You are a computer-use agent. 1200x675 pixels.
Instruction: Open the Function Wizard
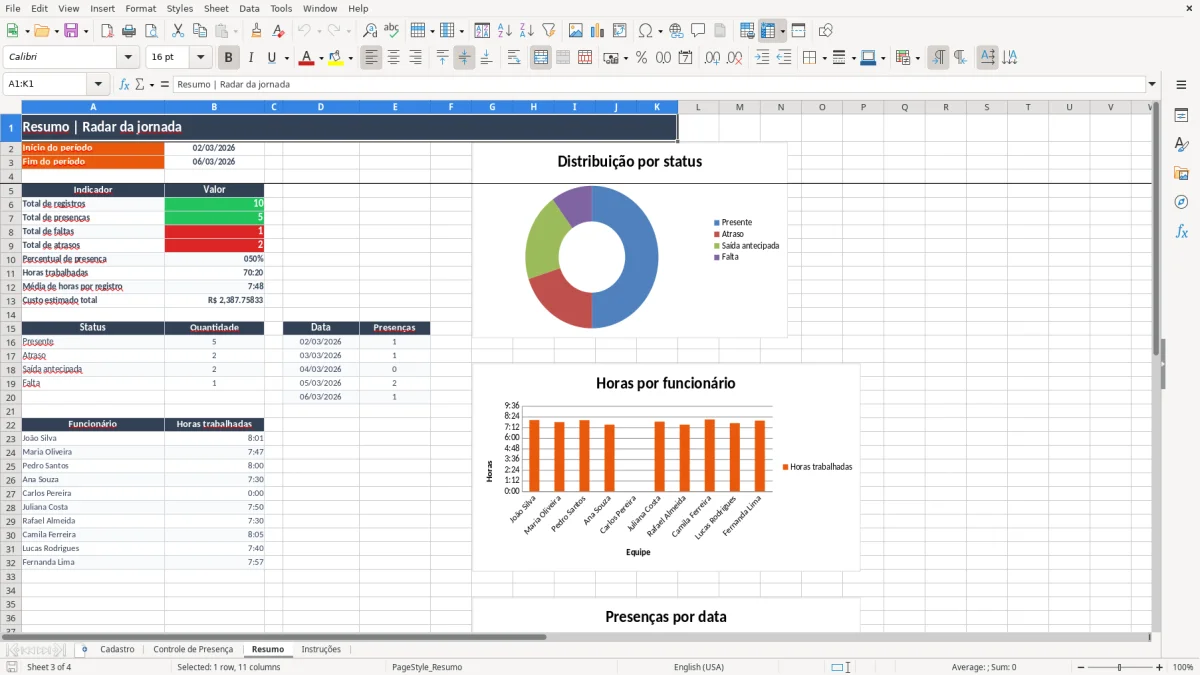pyautogui.click(x=124, y=84)
